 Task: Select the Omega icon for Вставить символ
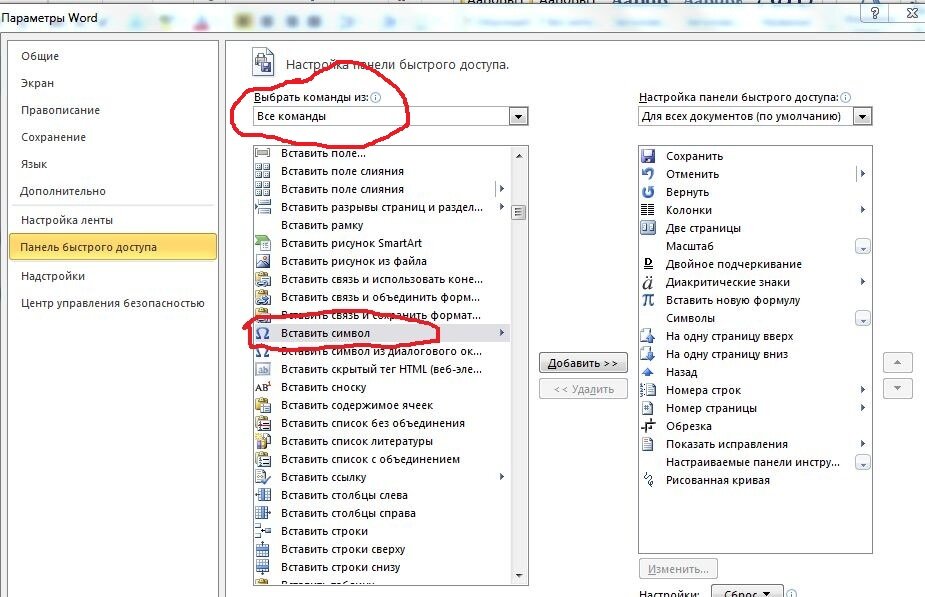click(263, 333)
